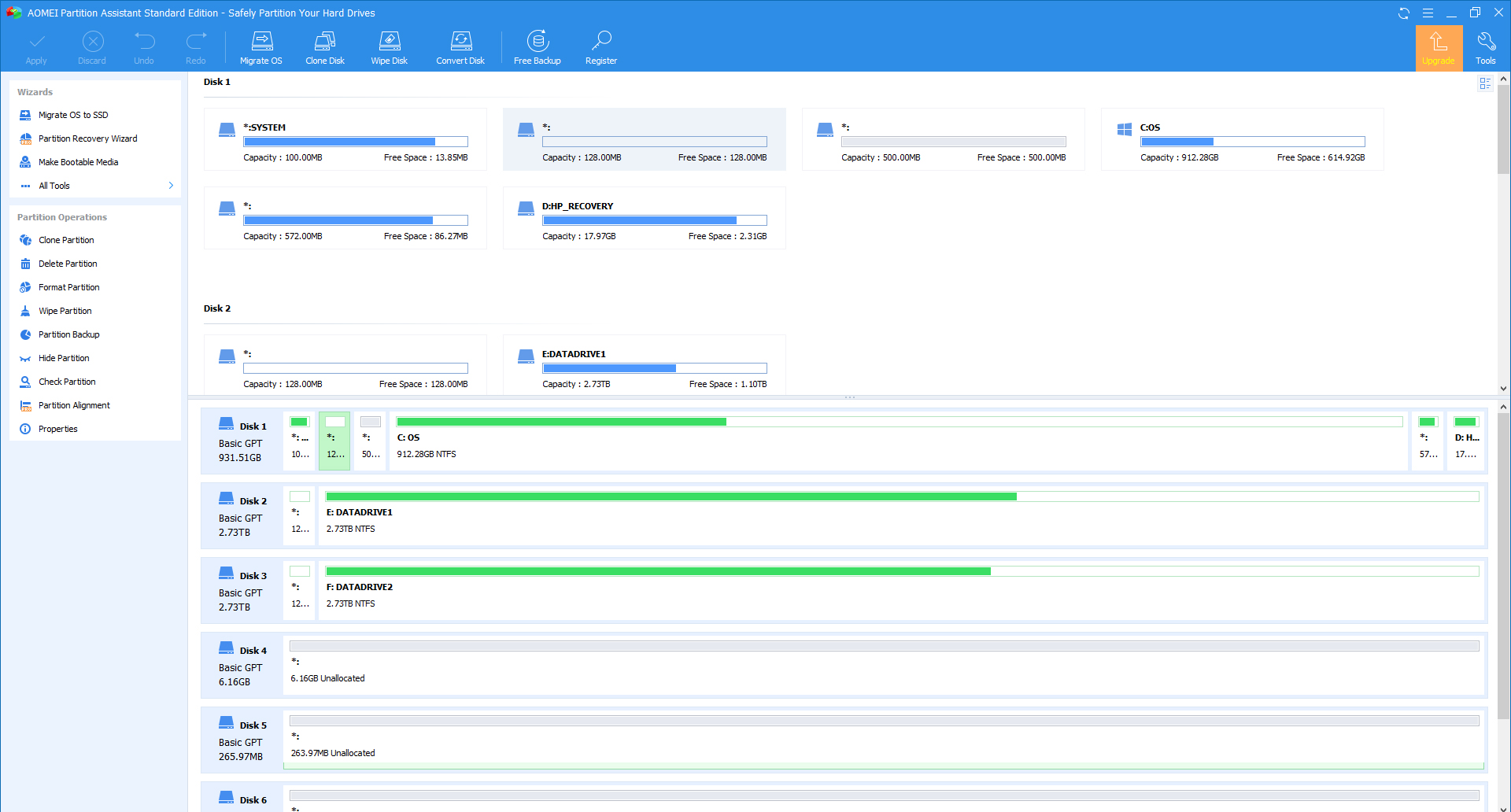The height and width of the screenshot is (812, 1511).
Task: Click the Disk 3 Basic GPT header in disk map
Action: (242, 591)
